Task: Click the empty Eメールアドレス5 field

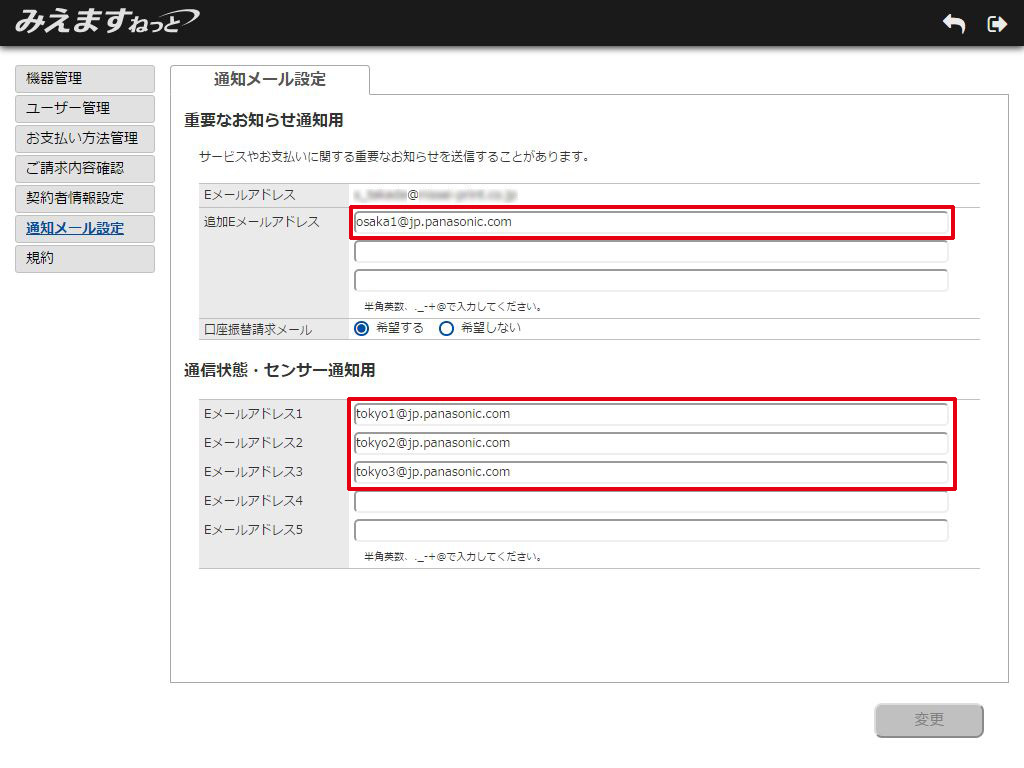Action: 650,530
